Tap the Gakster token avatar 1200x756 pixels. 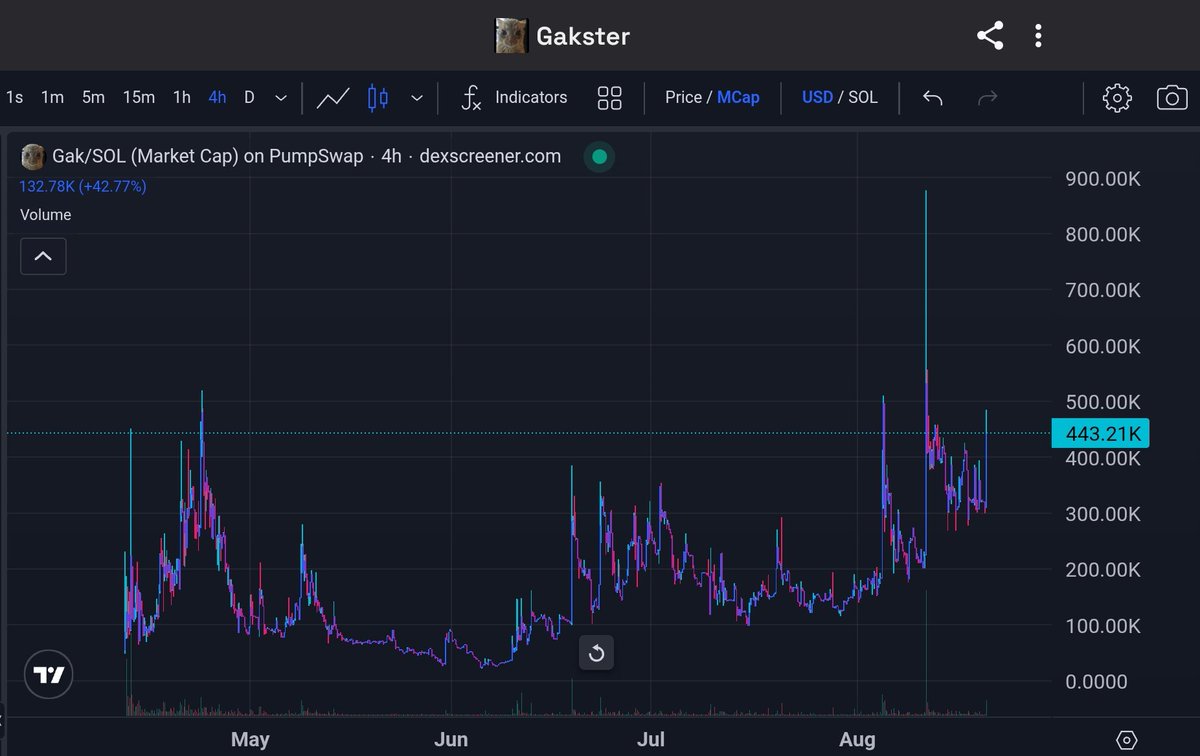click(x=511, y=37)
